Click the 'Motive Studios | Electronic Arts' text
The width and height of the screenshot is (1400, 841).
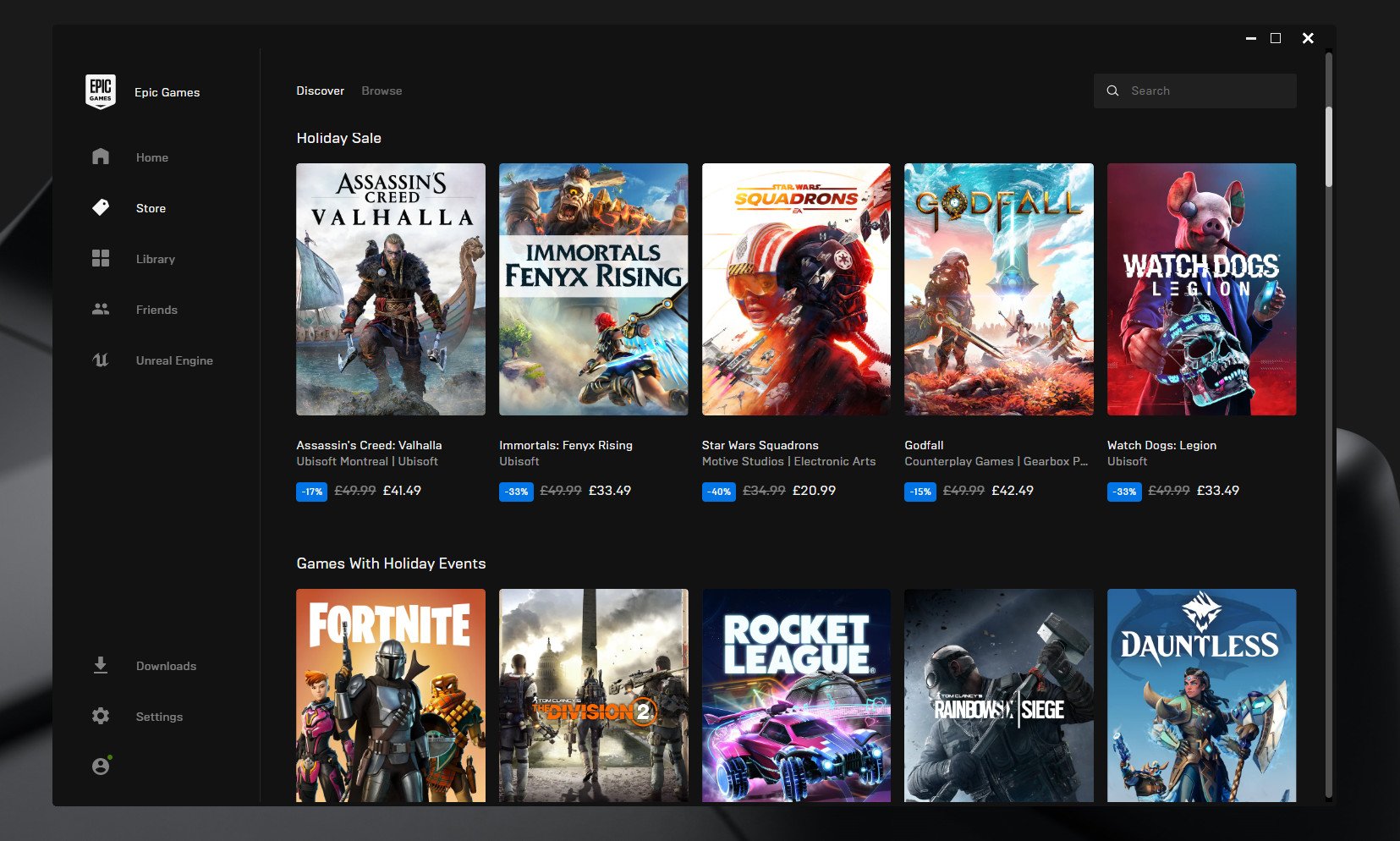click(788, 461)
